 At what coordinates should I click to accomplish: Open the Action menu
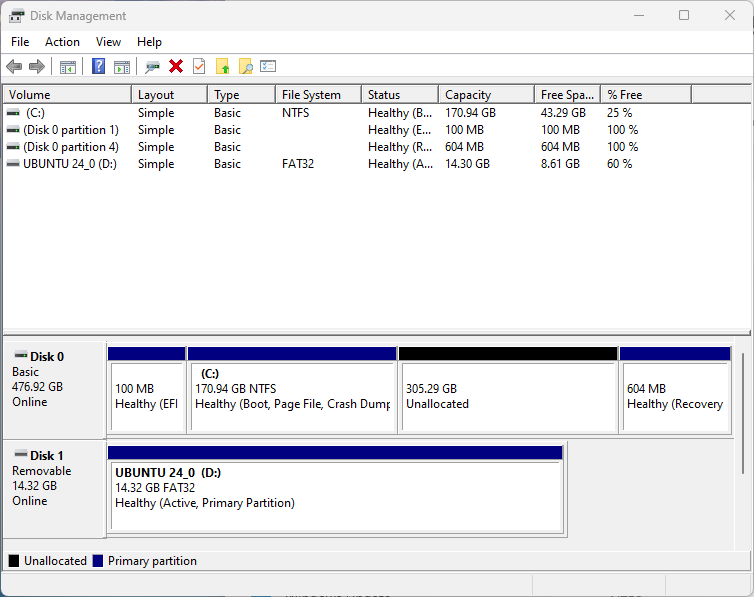(x=63, y=42)
